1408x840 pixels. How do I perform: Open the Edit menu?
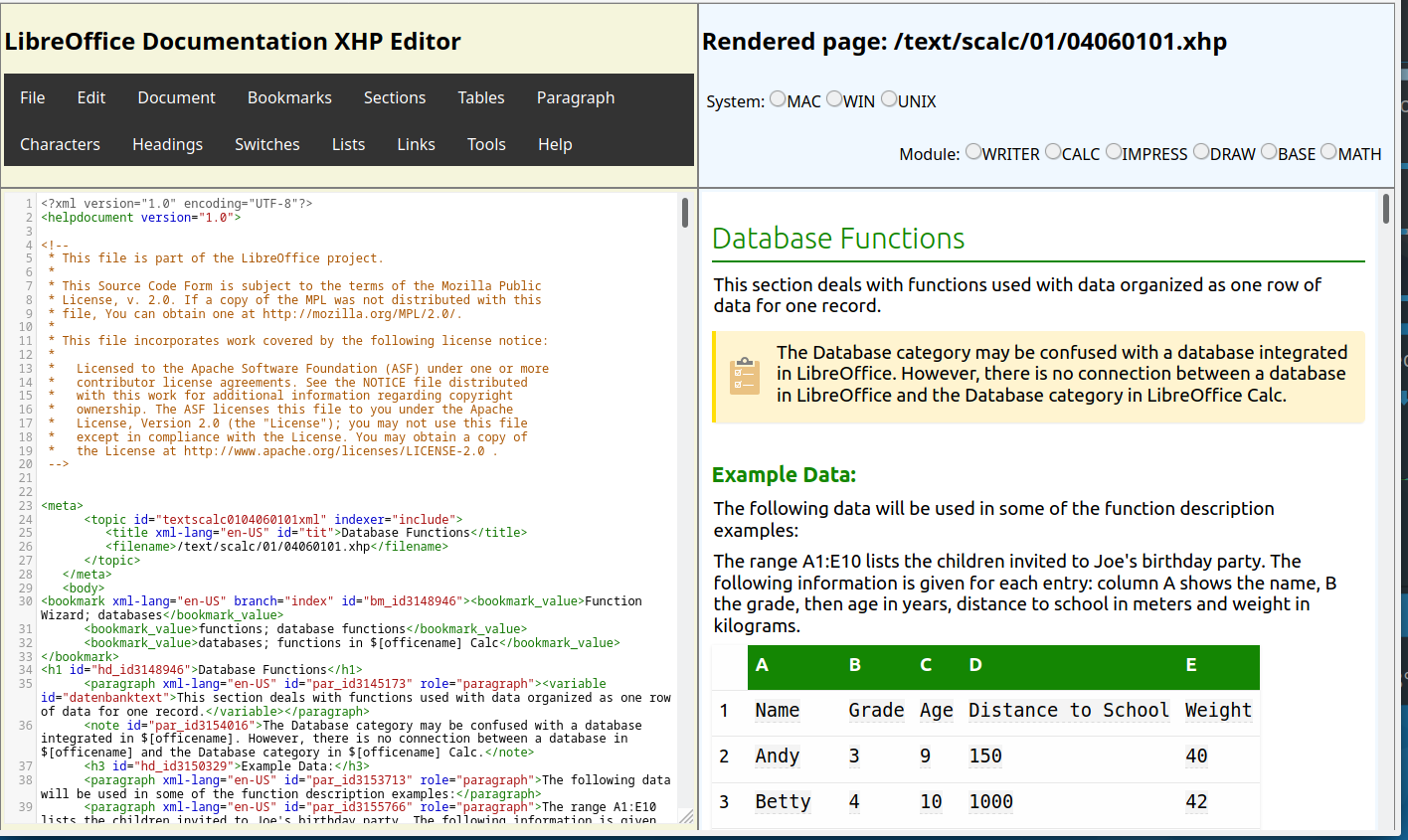[91, 97]
